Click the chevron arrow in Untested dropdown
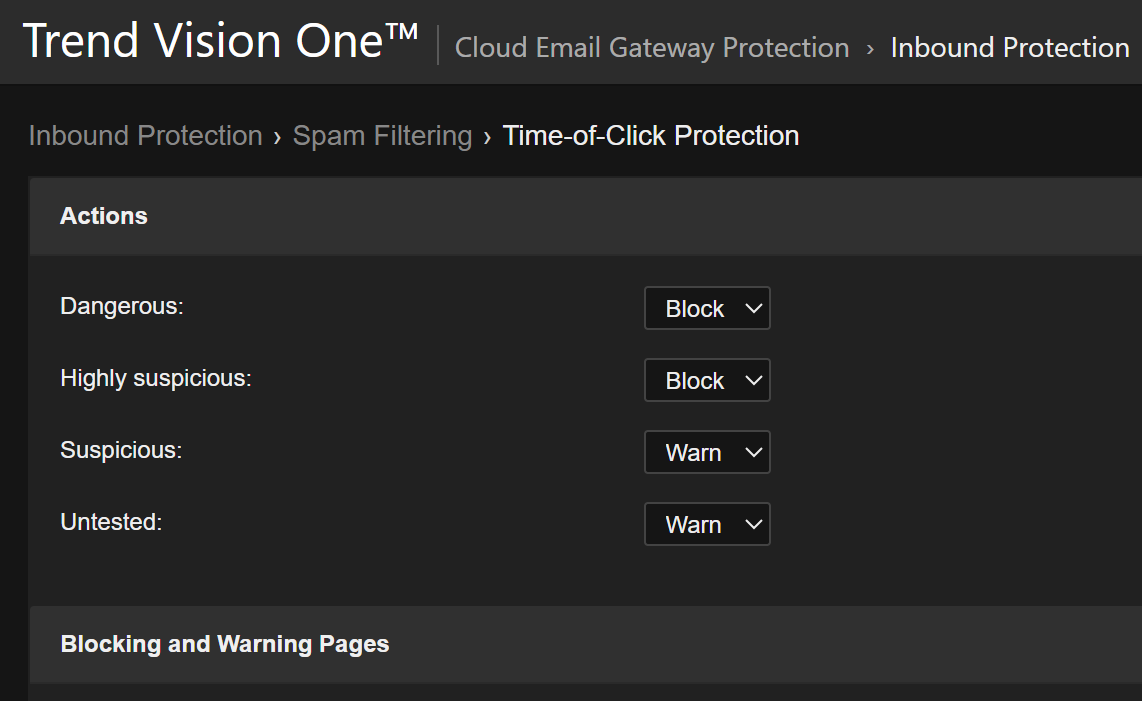This screenshot has width=1142, height=701. 754,525
